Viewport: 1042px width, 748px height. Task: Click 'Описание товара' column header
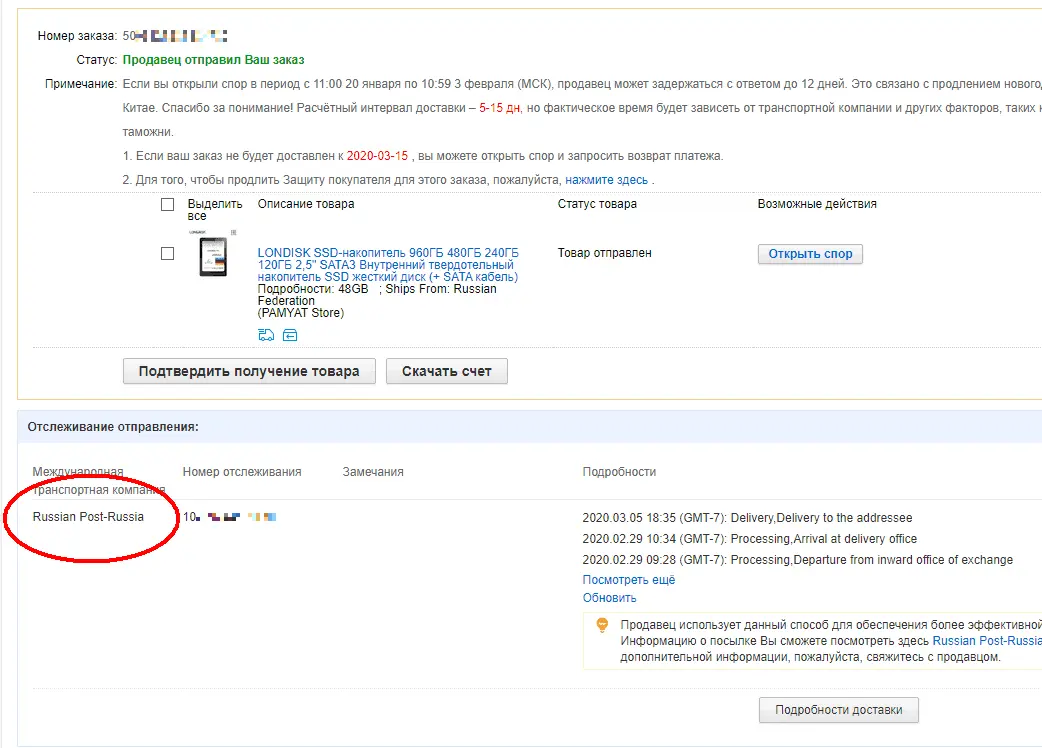point(306,204)
